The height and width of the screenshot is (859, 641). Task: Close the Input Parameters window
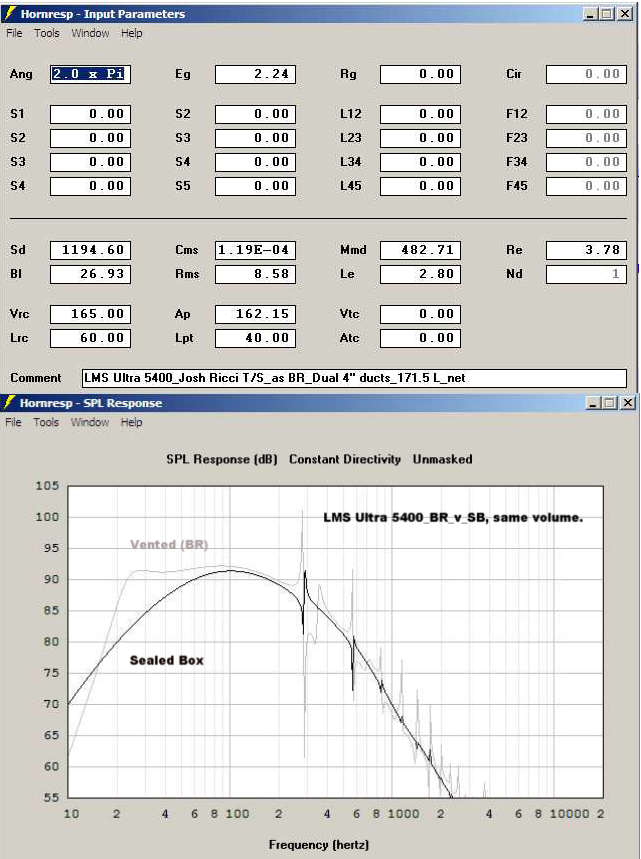tap(625, 14)
